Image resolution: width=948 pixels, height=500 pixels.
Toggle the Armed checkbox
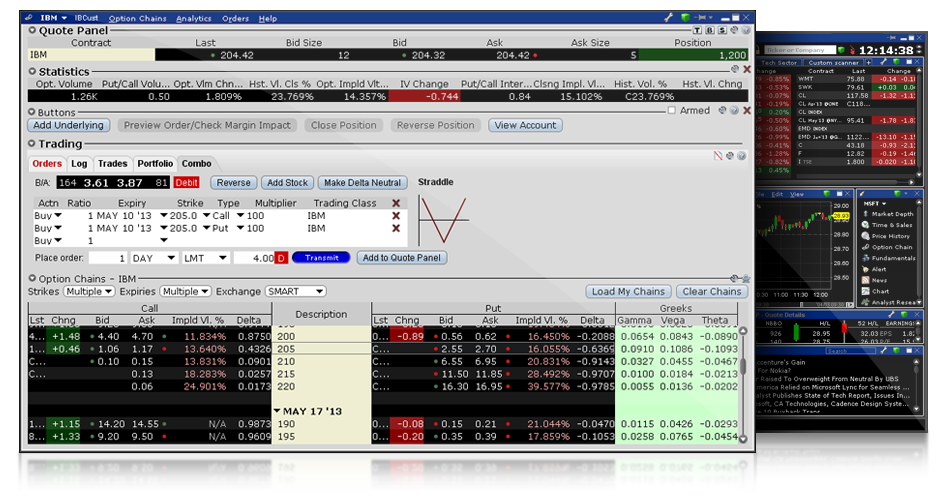(672, 111)
